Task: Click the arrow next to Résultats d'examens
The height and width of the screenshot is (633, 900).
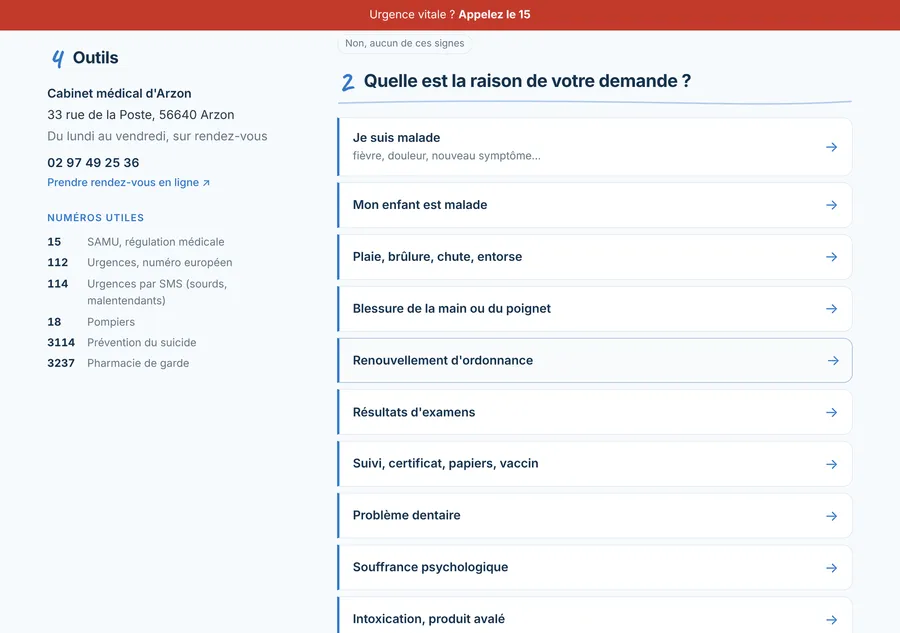Action: [831, 413]
